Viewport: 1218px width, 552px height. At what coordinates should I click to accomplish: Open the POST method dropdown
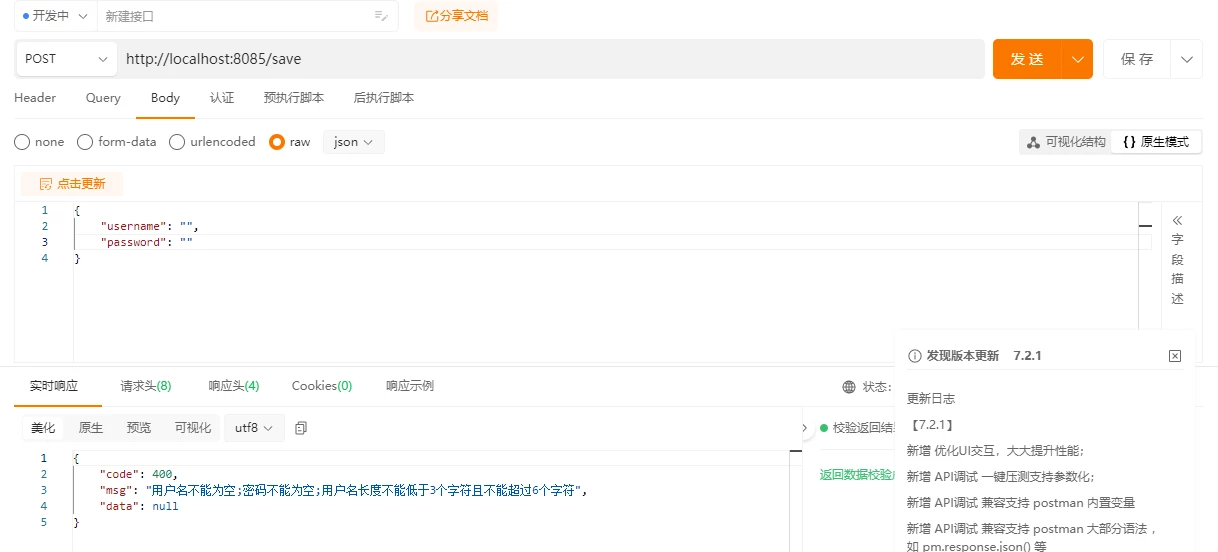coord(66,59)
